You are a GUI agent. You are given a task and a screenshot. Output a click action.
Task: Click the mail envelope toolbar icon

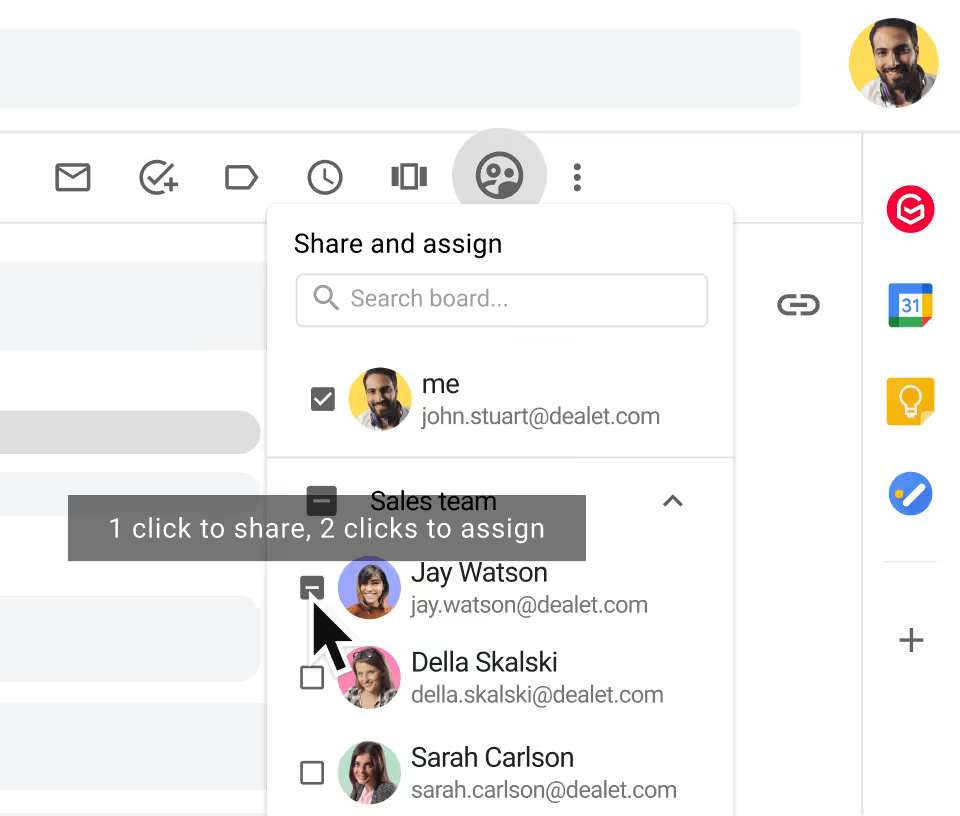coord(73,178)
